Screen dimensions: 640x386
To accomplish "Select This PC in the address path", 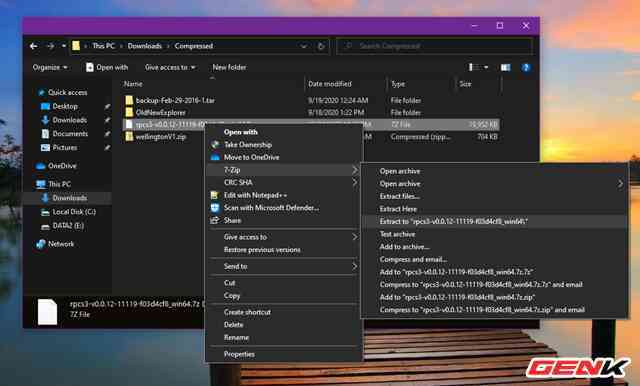I will [x=103, y=46].
